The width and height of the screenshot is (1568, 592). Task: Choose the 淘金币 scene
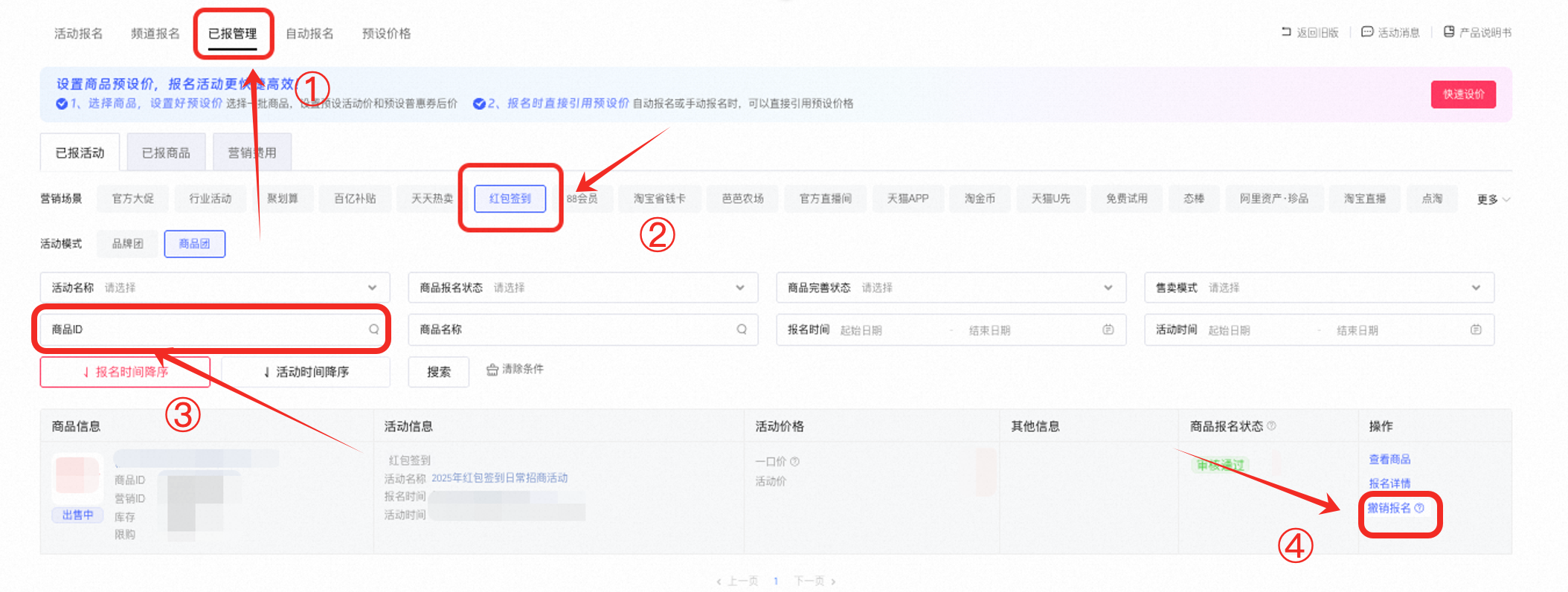tap(980, 199)
